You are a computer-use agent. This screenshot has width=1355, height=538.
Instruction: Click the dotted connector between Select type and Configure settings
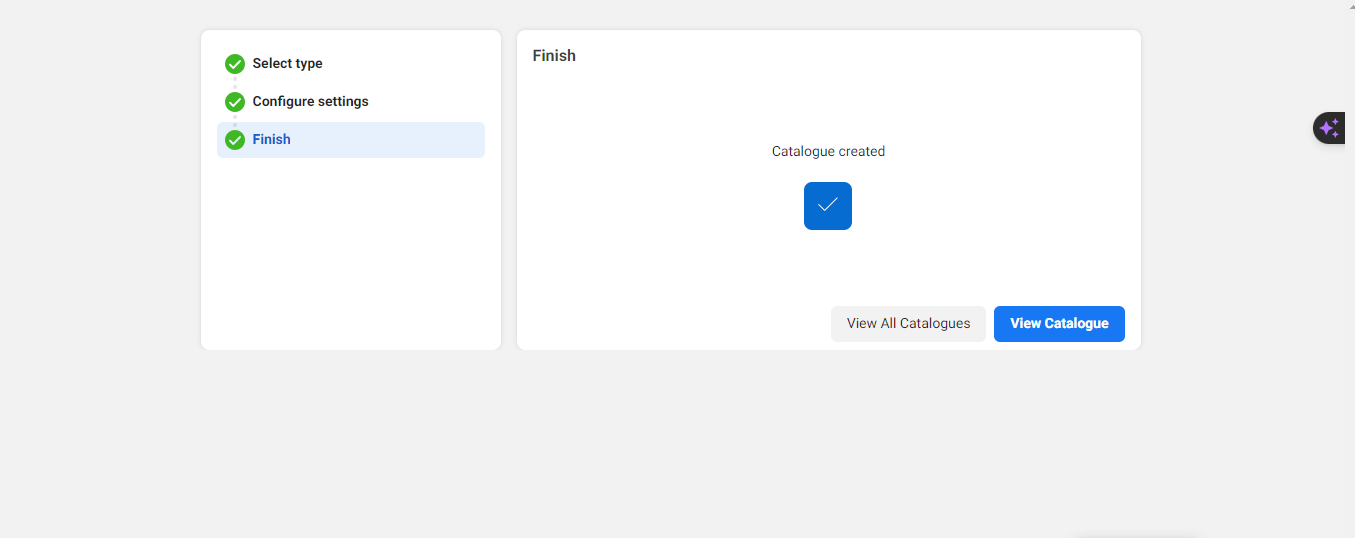235,83
